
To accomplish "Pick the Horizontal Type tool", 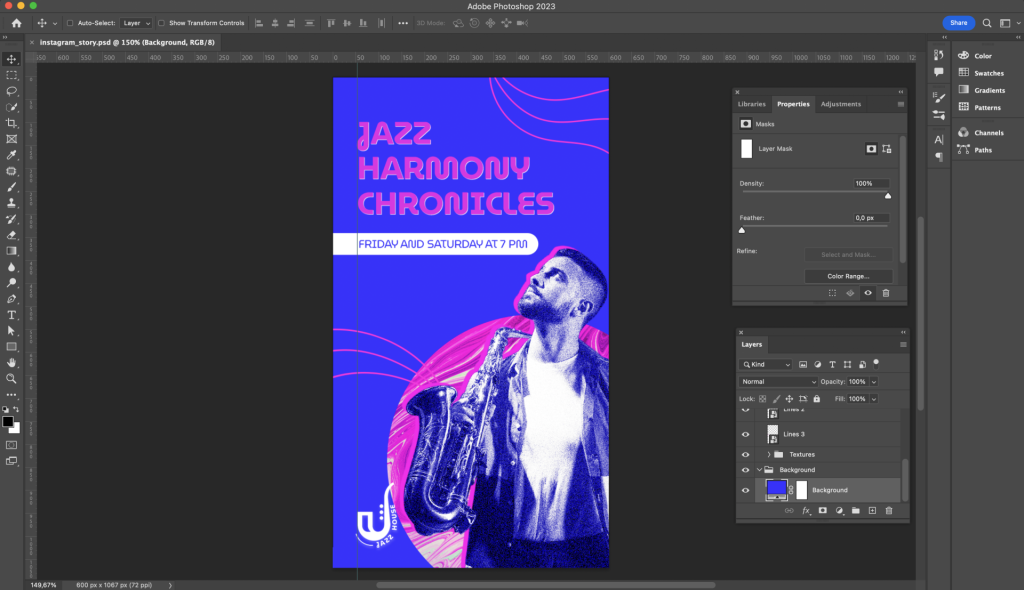I will coord(12,314).
